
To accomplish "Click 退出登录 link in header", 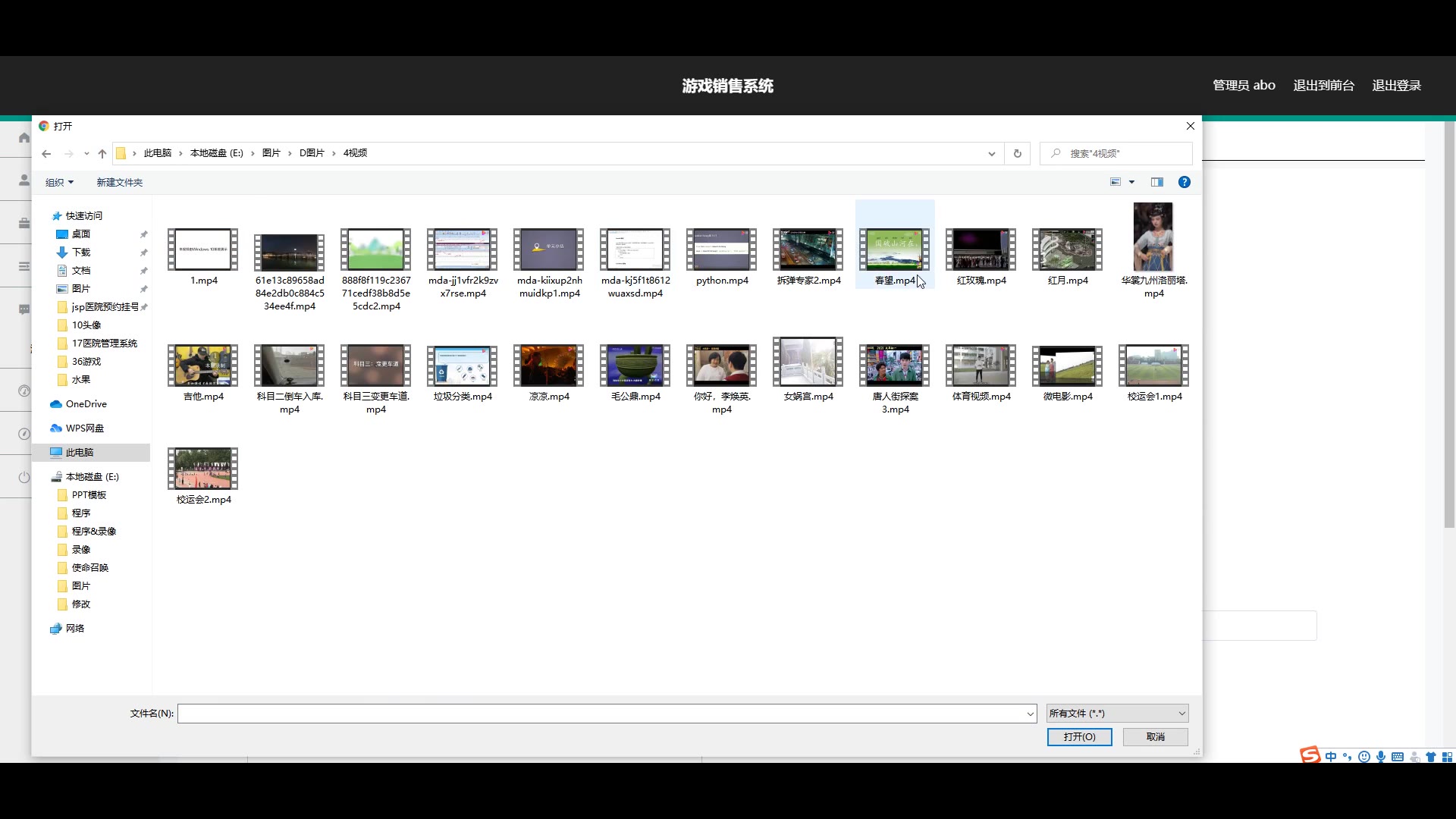I will point(1396,86).
